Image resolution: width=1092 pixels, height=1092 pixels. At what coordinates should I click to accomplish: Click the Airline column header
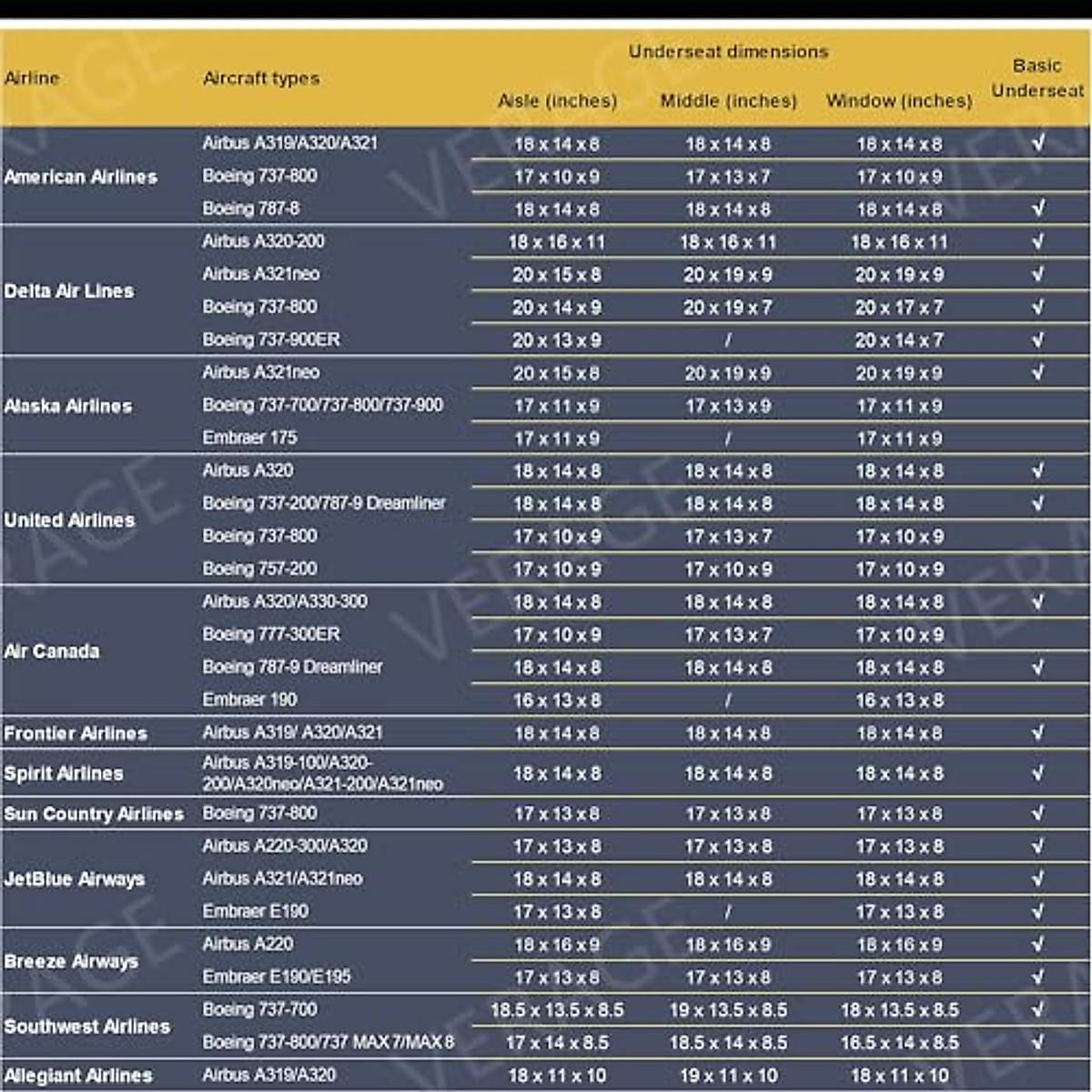click(32, 78)
